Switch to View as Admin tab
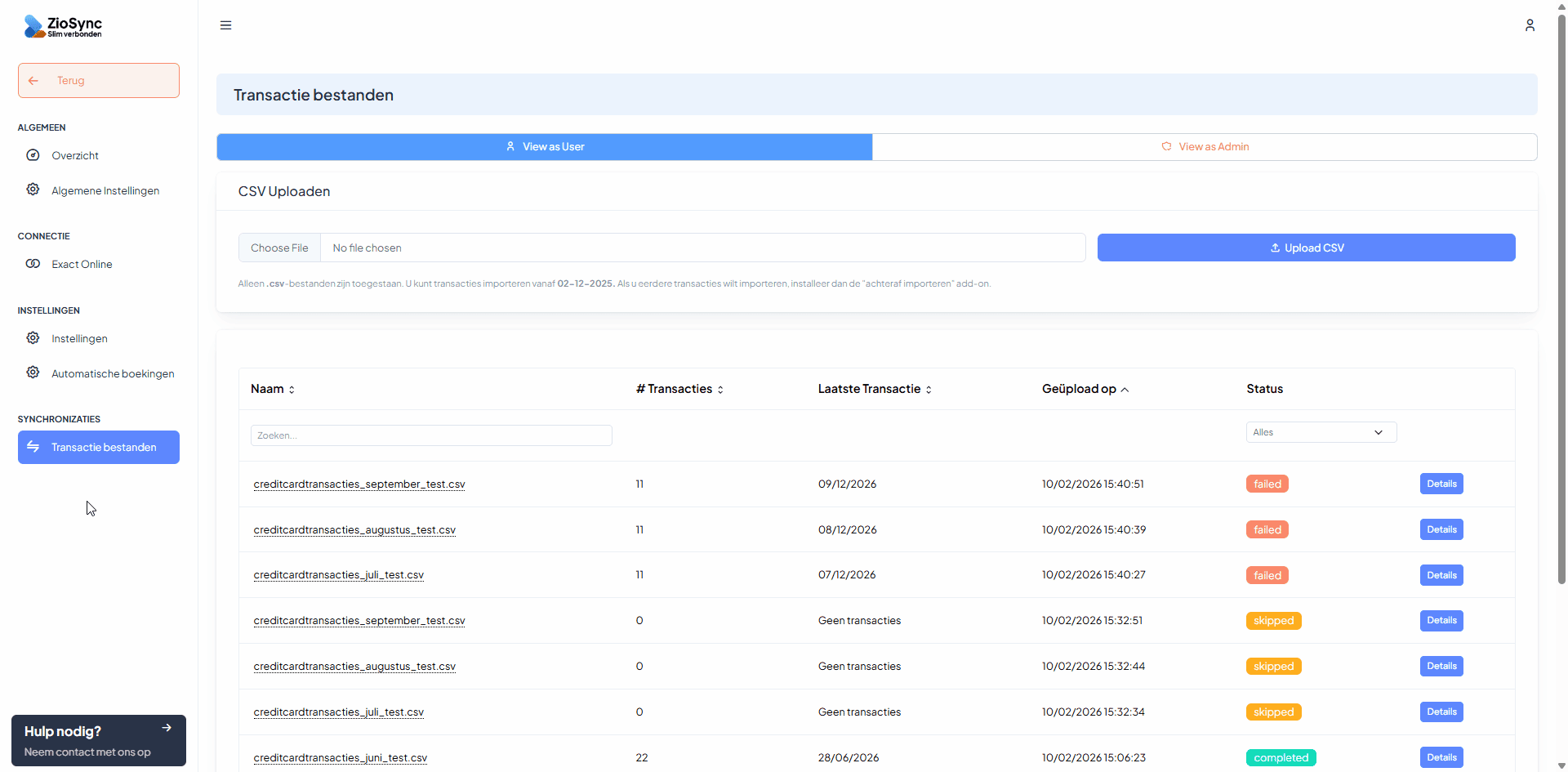 point(1205,147)
